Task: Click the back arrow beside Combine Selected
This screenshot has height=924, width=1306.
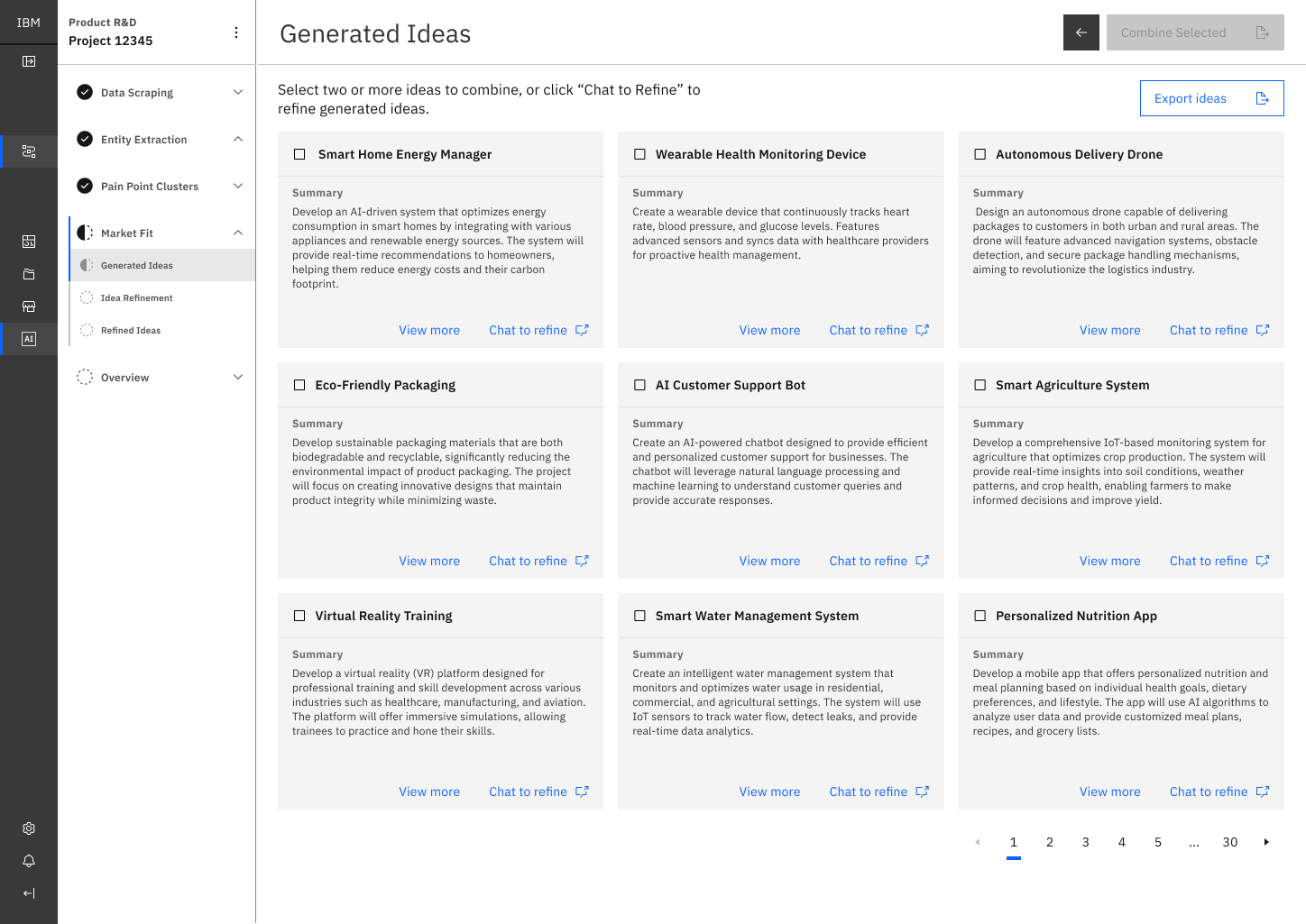Action: (x=1081, y=32)
